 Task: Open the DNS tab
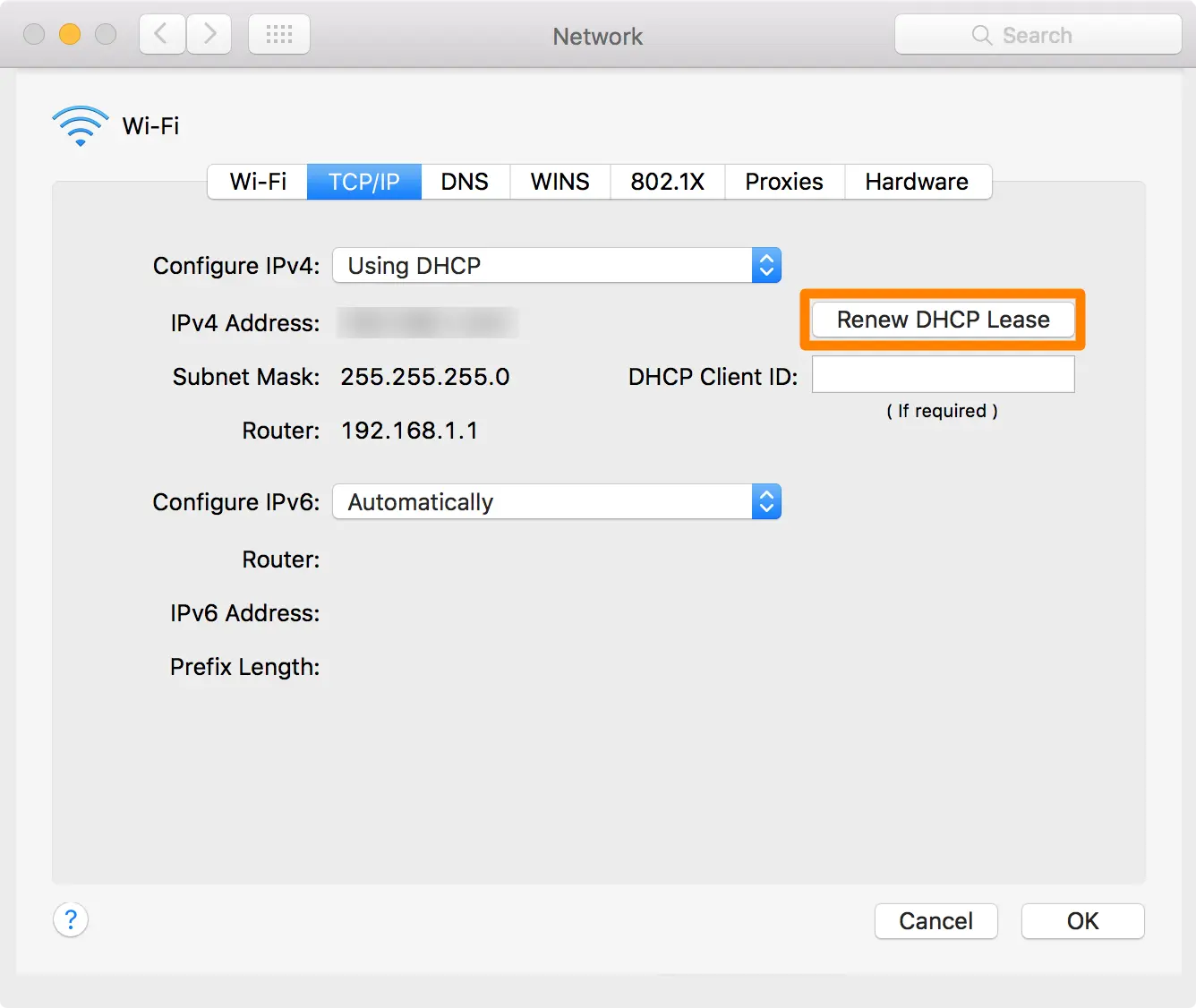[465, 182]
